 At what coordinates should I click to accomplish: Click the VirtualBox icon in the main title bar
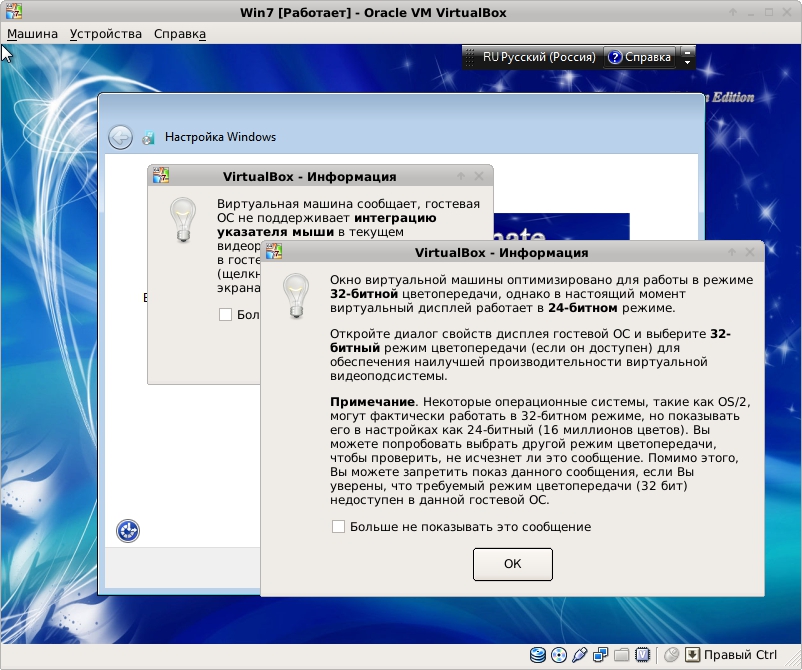pyautogui.click(x=14, y=11)
